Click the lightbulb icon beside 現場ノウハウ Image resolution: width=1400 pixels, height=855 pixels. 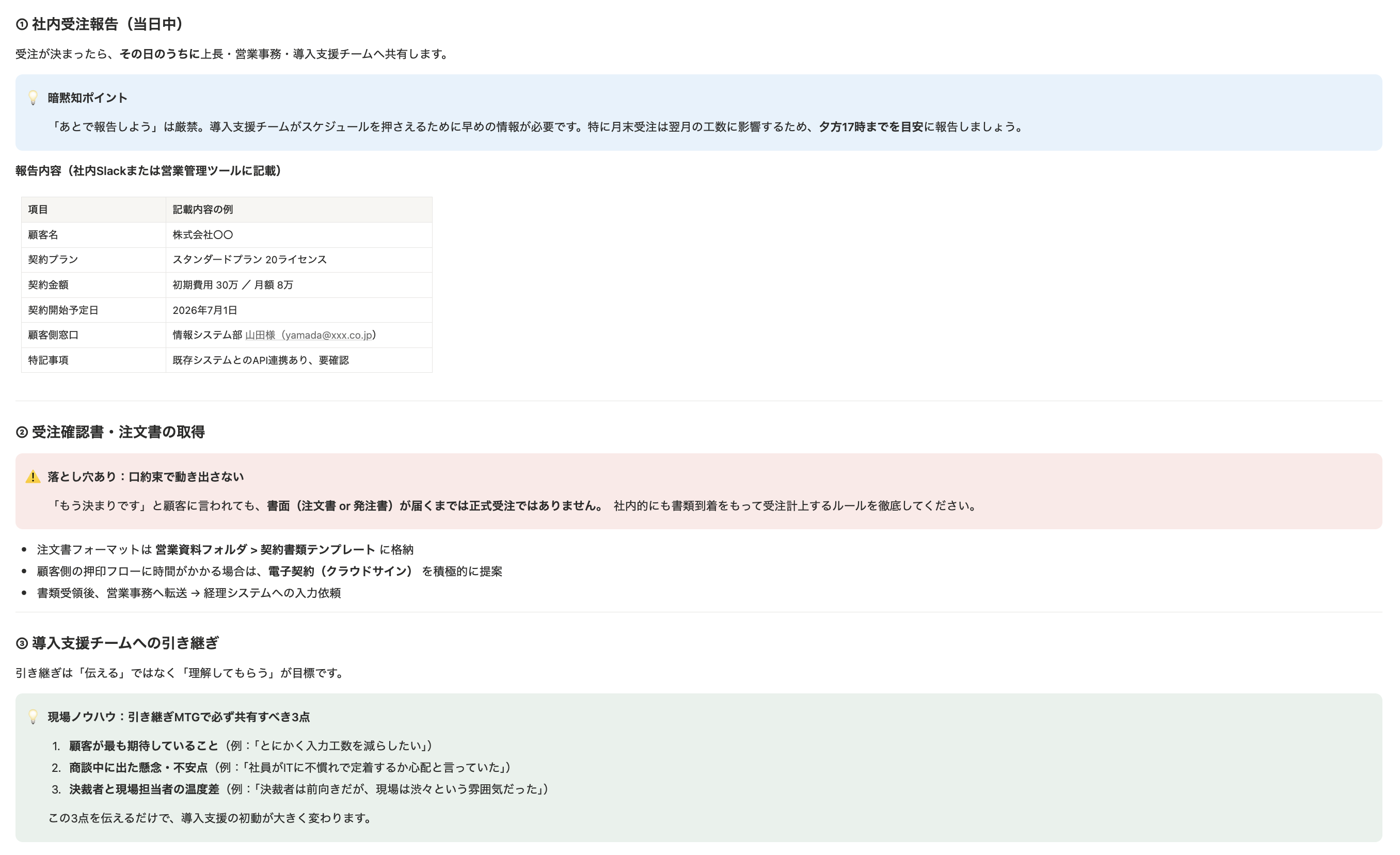33,717
